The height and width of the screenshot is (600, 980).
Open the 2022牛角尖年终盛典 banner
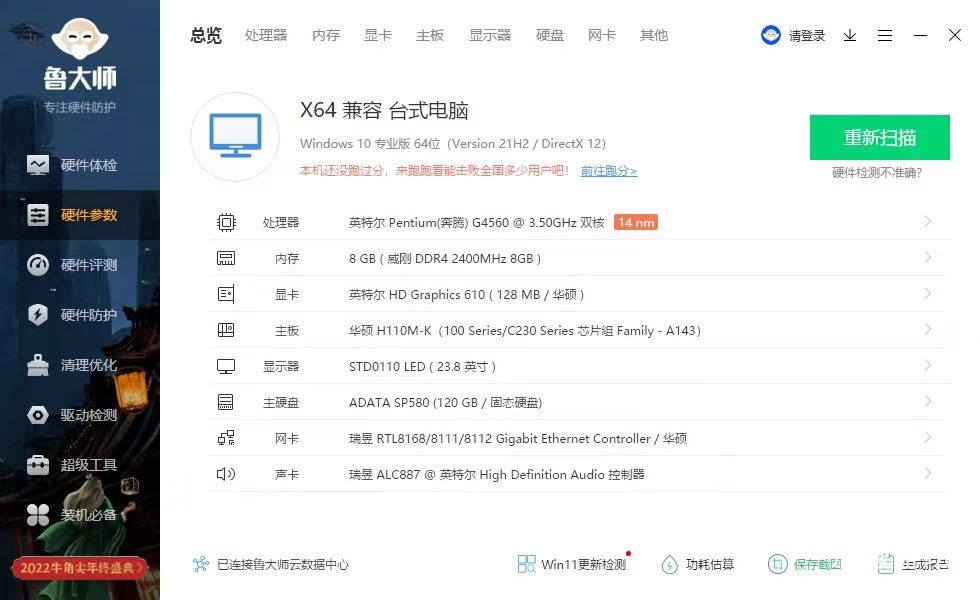pyautogui.click(x=79, y=568)
